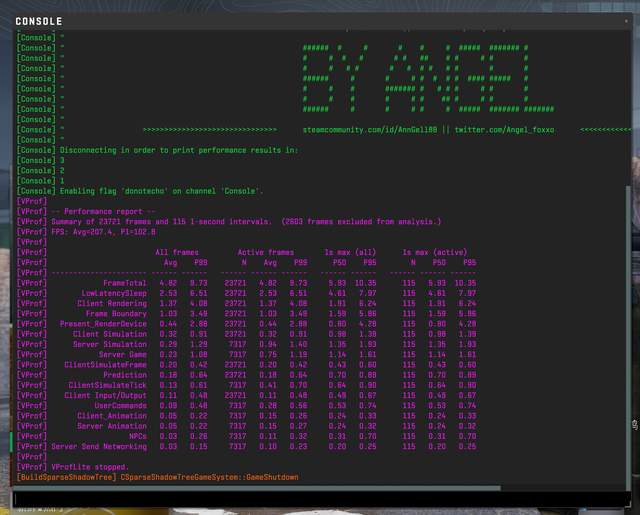Image resolution: width=640 pixels, height=515 pixels.
Task: Click the Client Rendering row label
Action: pyautogui.click(x=112, y=303)
